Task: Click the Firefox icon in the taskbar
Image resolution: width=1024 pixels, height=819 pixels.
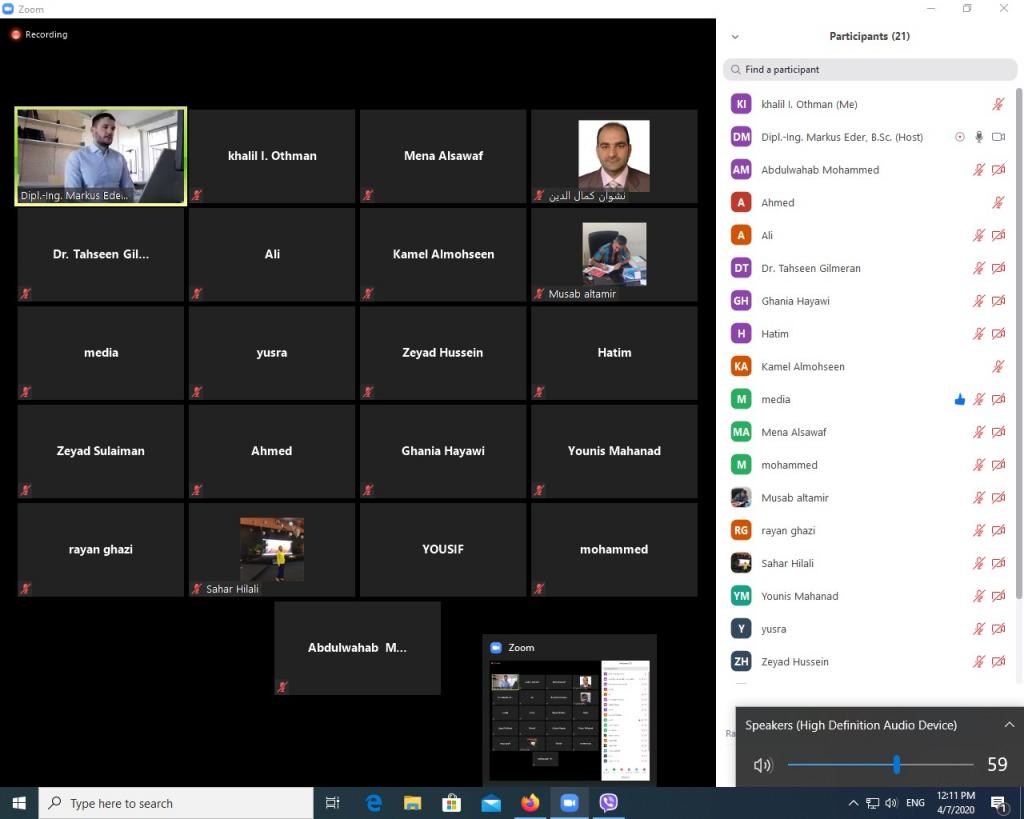Action: pyautogui.click(x=530, y=803)
